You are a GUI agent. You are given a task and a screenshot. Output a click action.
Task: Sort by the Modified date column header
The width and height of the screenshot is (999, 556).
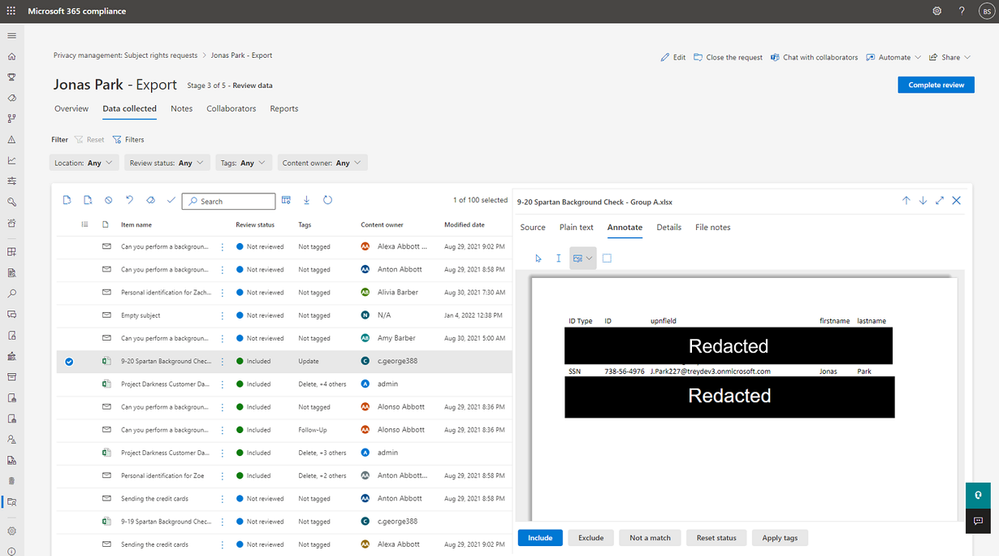464,225
